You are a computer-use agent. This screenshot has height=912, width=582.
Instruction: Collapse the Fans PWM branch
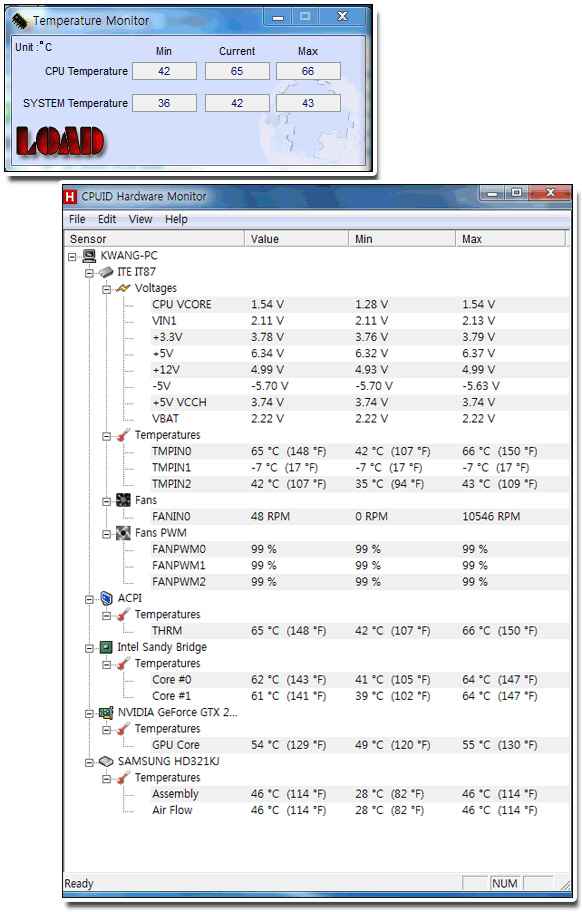coord(106,533)
